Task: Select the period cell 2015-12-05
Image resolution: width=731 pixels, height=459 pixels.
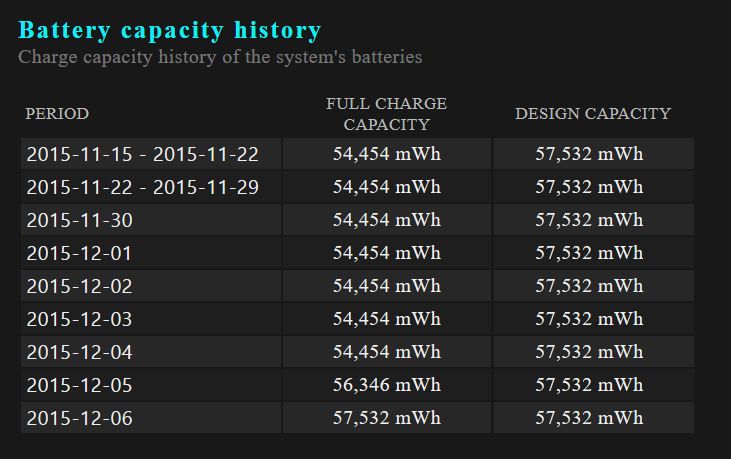Action: 151,385
